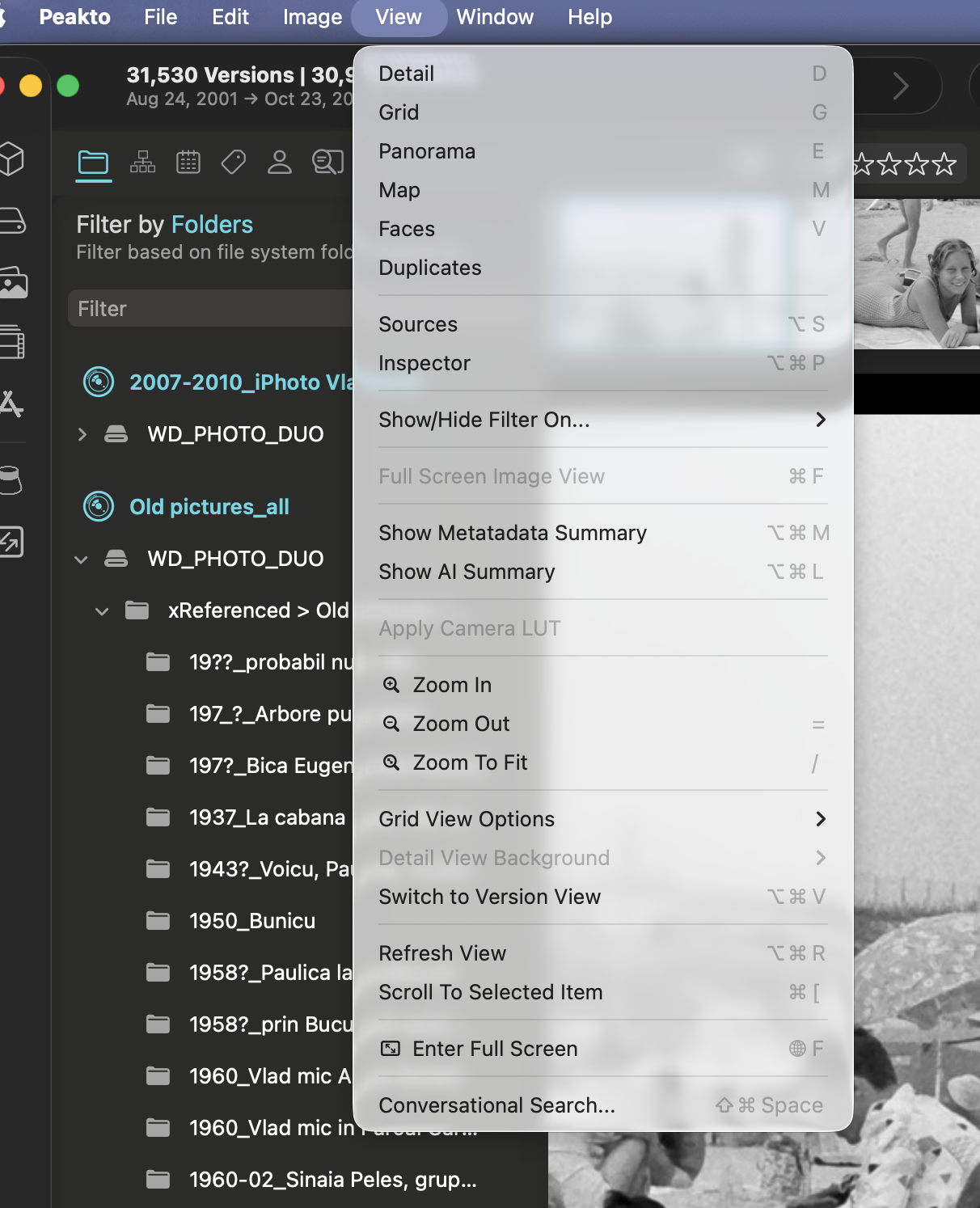Image resolution: width=980 pixels, height=1208 pixels.
Task: Select Map view
Action: click(x=603, y=190)
